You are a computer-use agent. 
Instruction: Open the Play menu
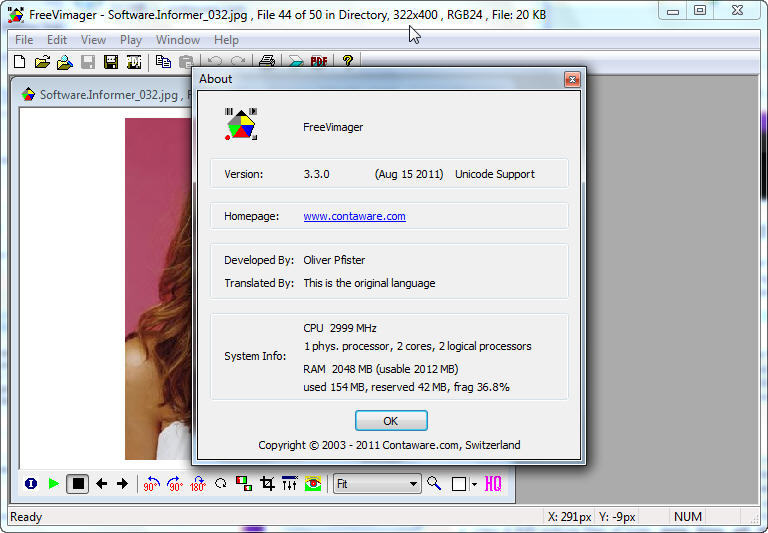pos(131,40)
